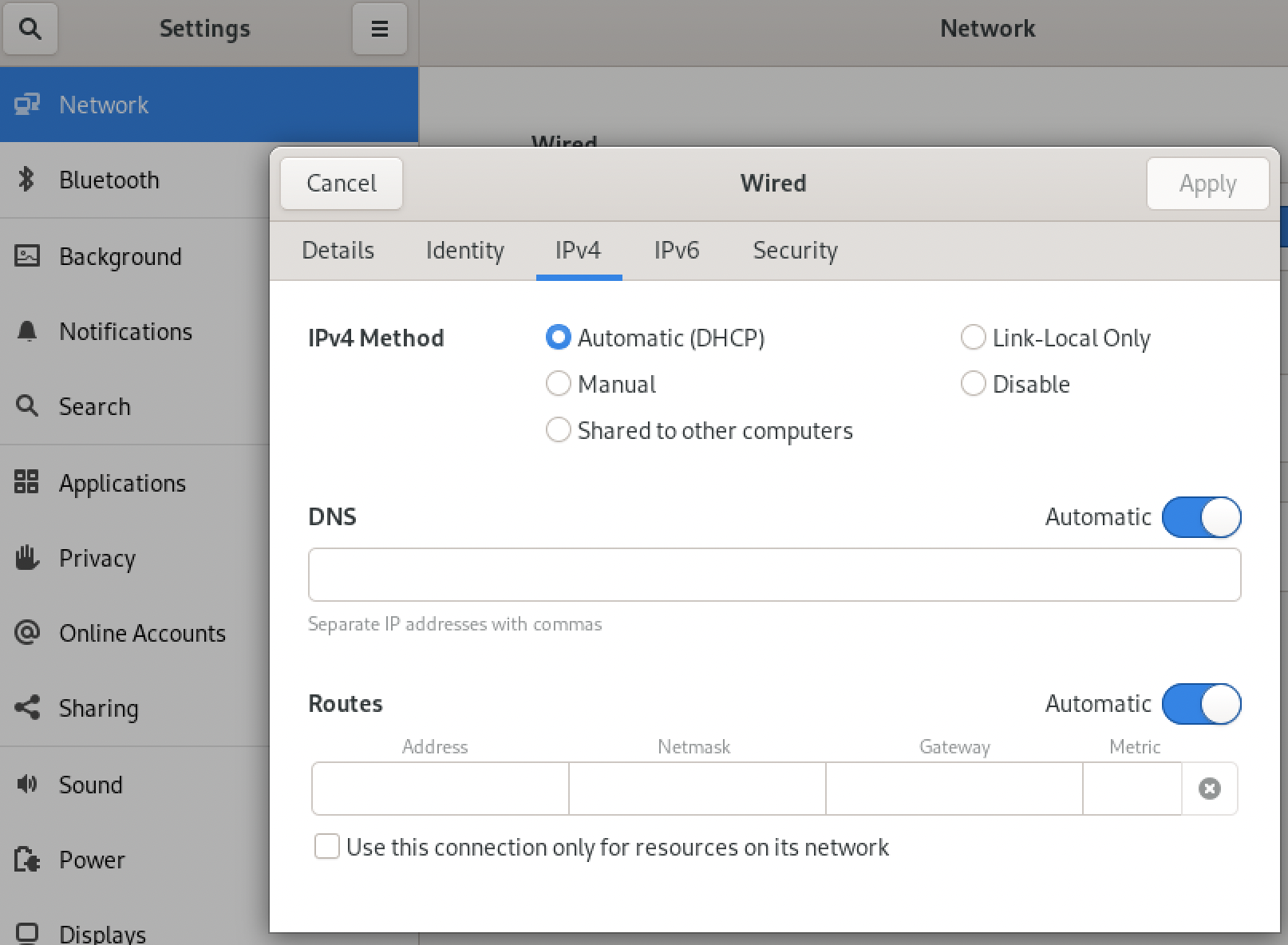Click the Notifications bell icon

click(x=26, y=331)
